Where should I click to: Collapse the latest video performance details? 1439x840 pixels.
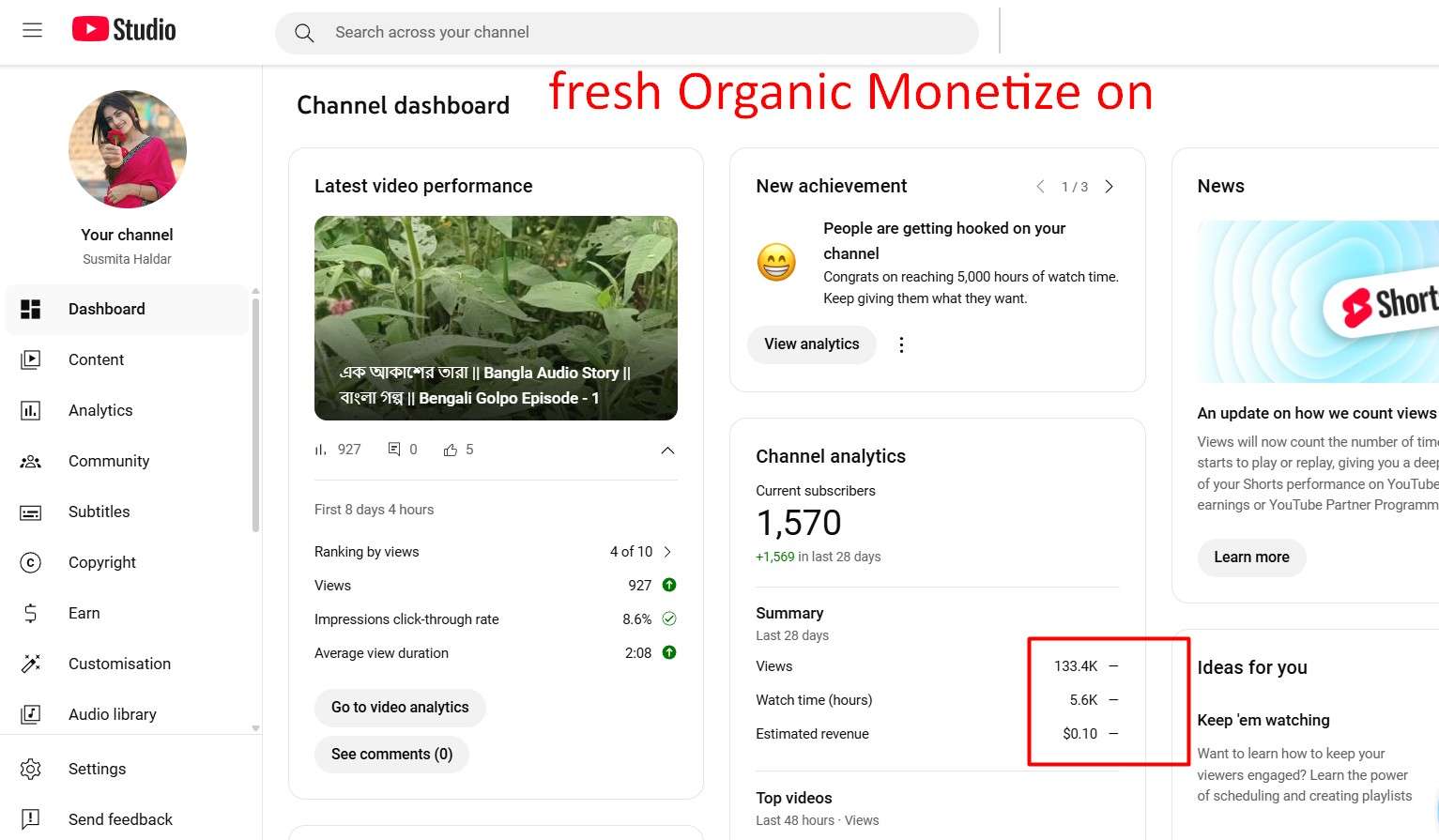667,451
